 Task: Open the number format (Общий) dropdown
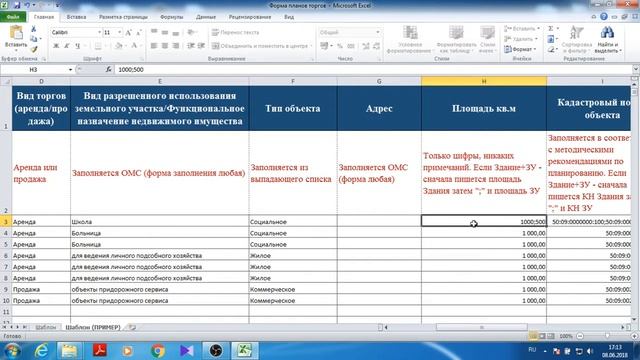(378, 32)
